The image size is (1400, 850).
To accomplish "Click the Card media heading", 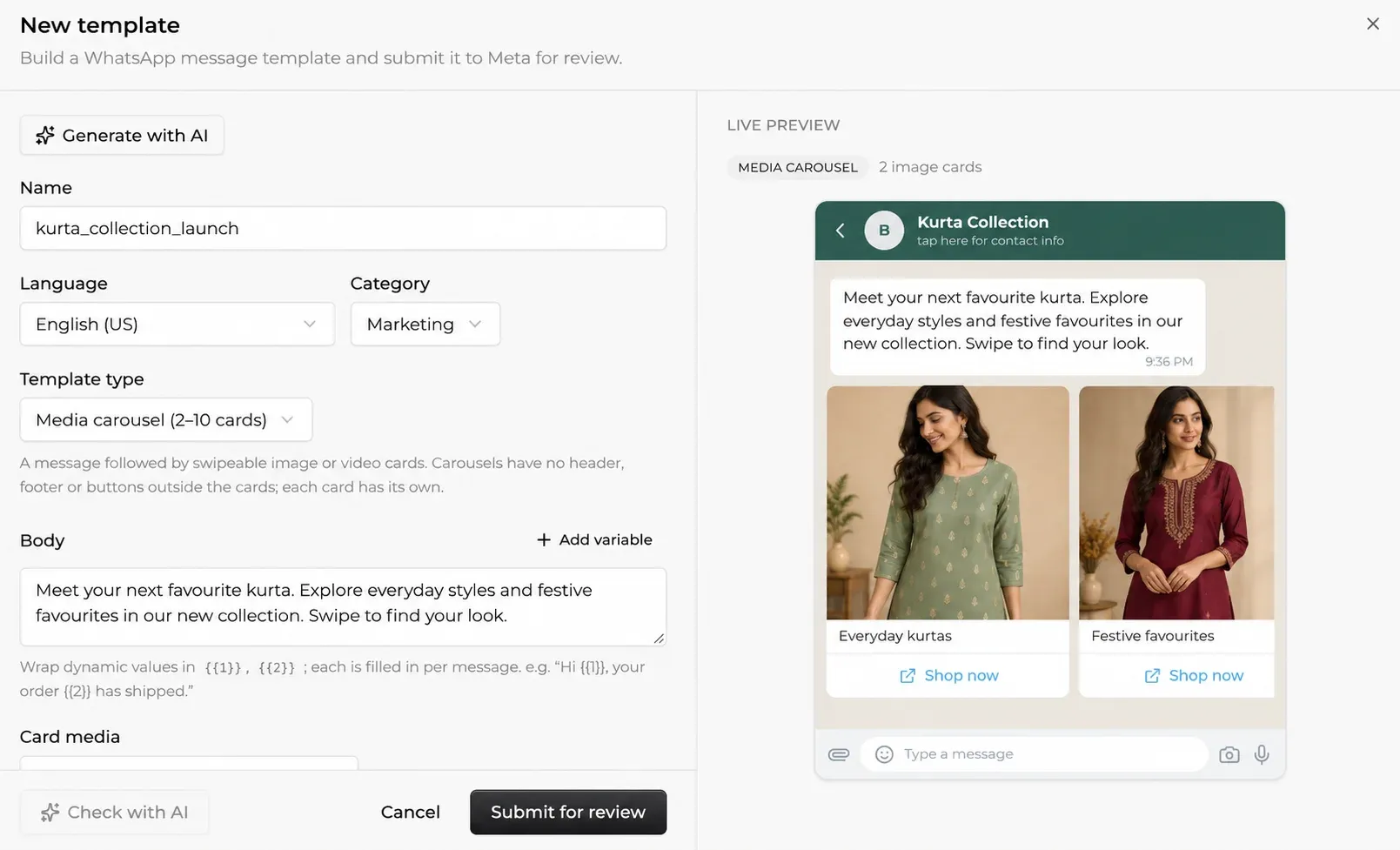I will pyautogui.click(x=70, y=737).
